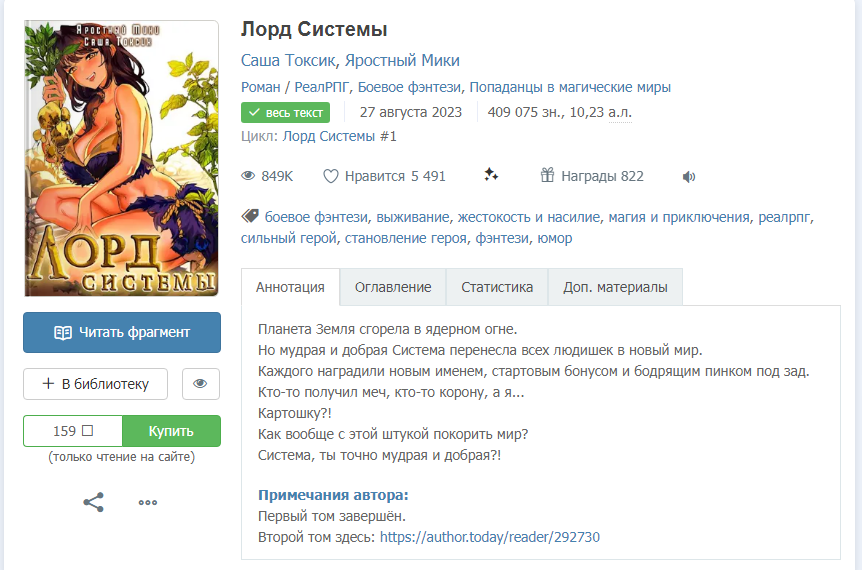862x570 pixels.
Task: Click the share icon below Buy
Action: coord(94,502)
